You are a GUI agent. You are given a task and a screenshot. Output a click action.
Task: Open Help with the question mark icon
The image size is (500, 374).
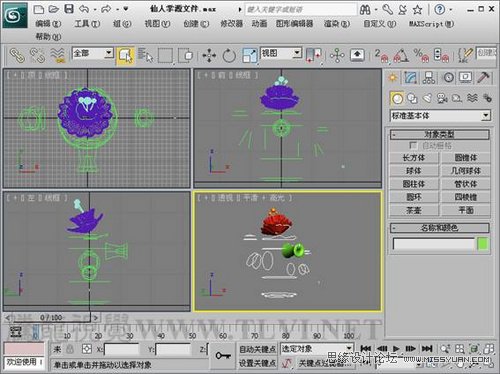coord(440,10)
